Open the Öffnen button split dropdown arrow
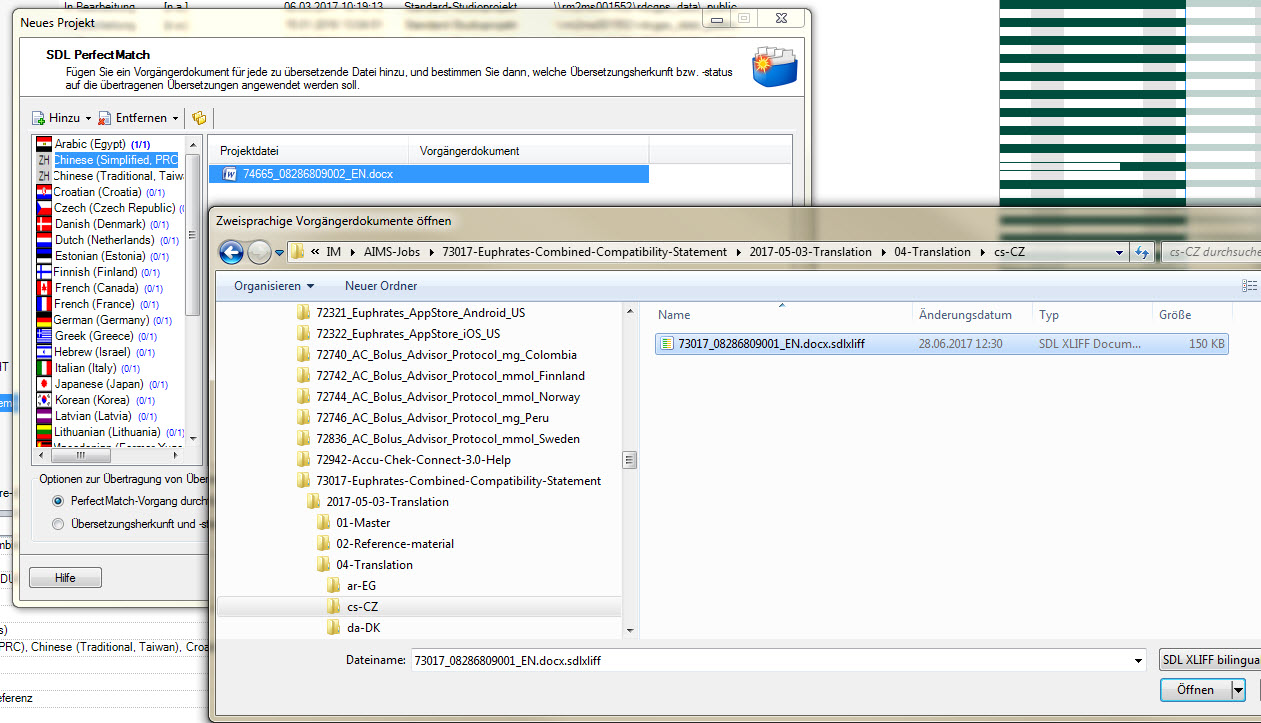Image resolution: width=1261 pixels, height=723 pixels. click(1238, 690)
